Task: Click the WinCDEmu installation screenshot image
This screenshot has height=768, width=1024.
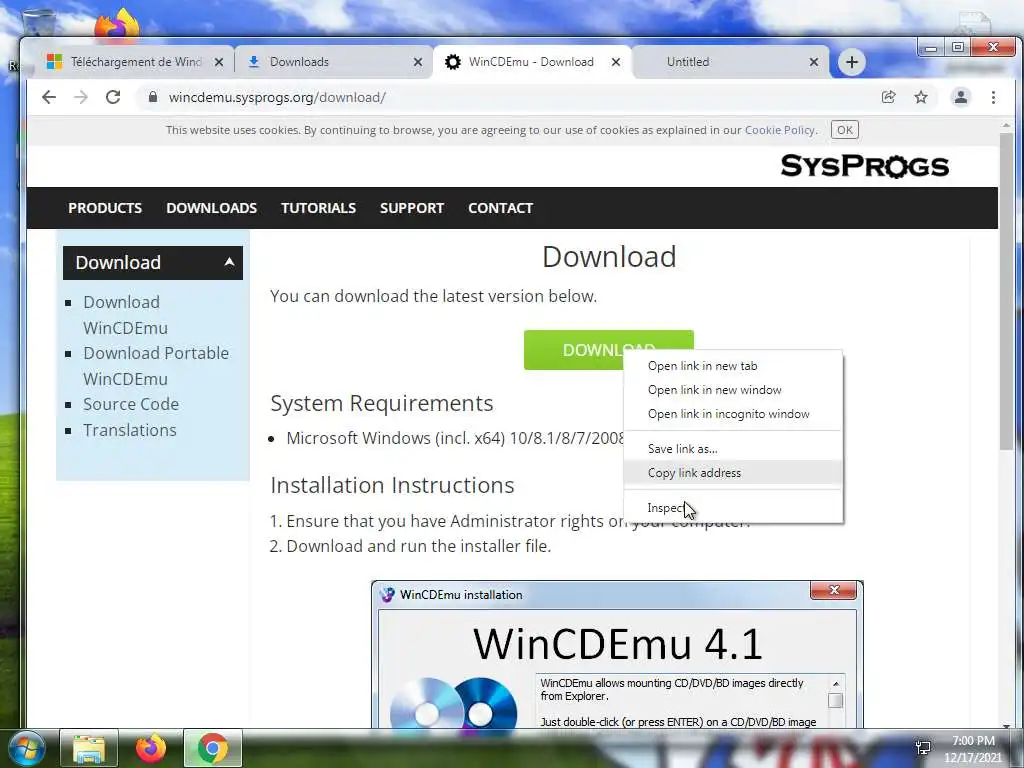Action: [x=617, y=654]
